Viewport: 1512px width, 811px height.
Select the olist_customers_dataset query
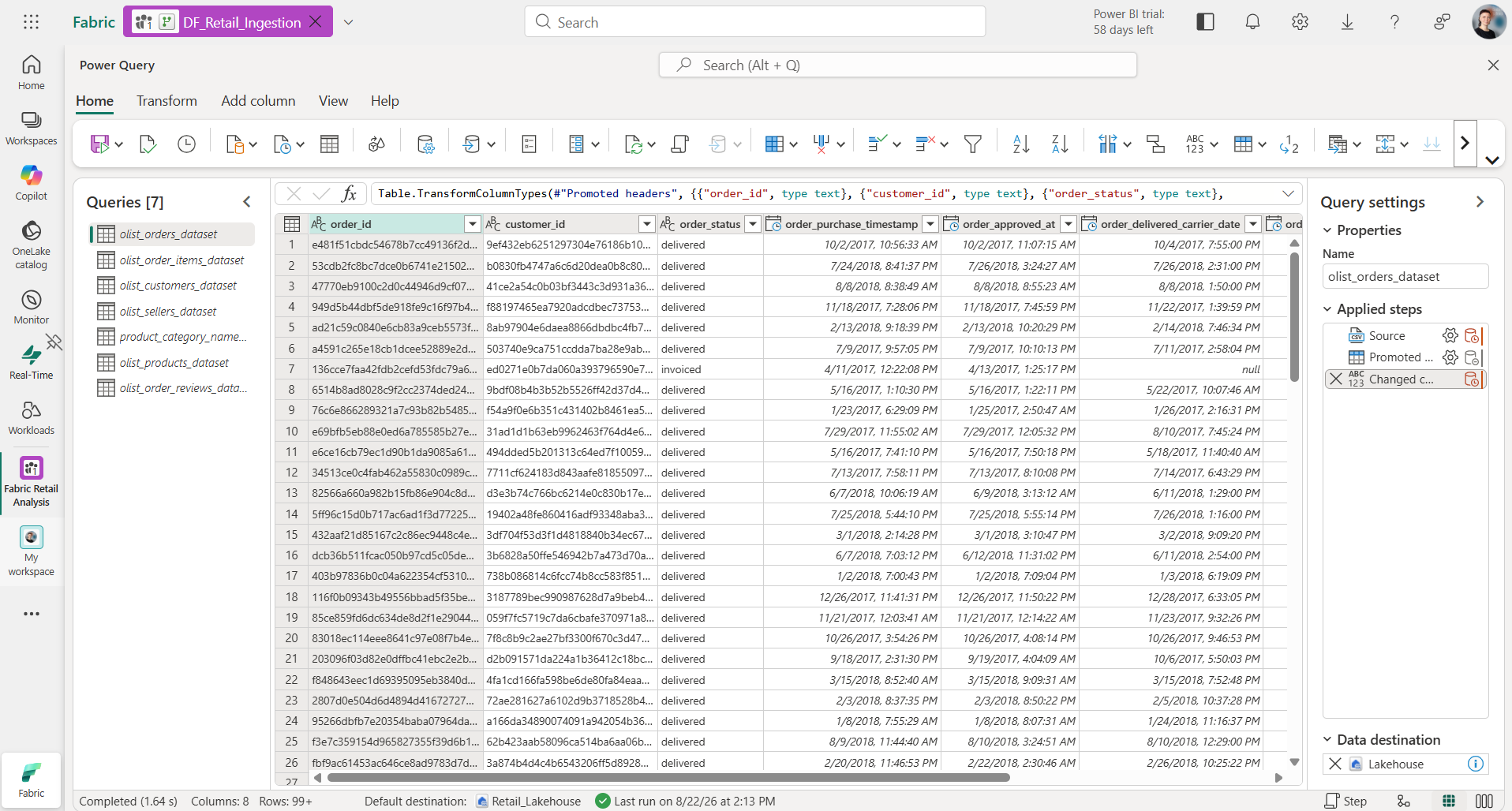click(173, 286)
